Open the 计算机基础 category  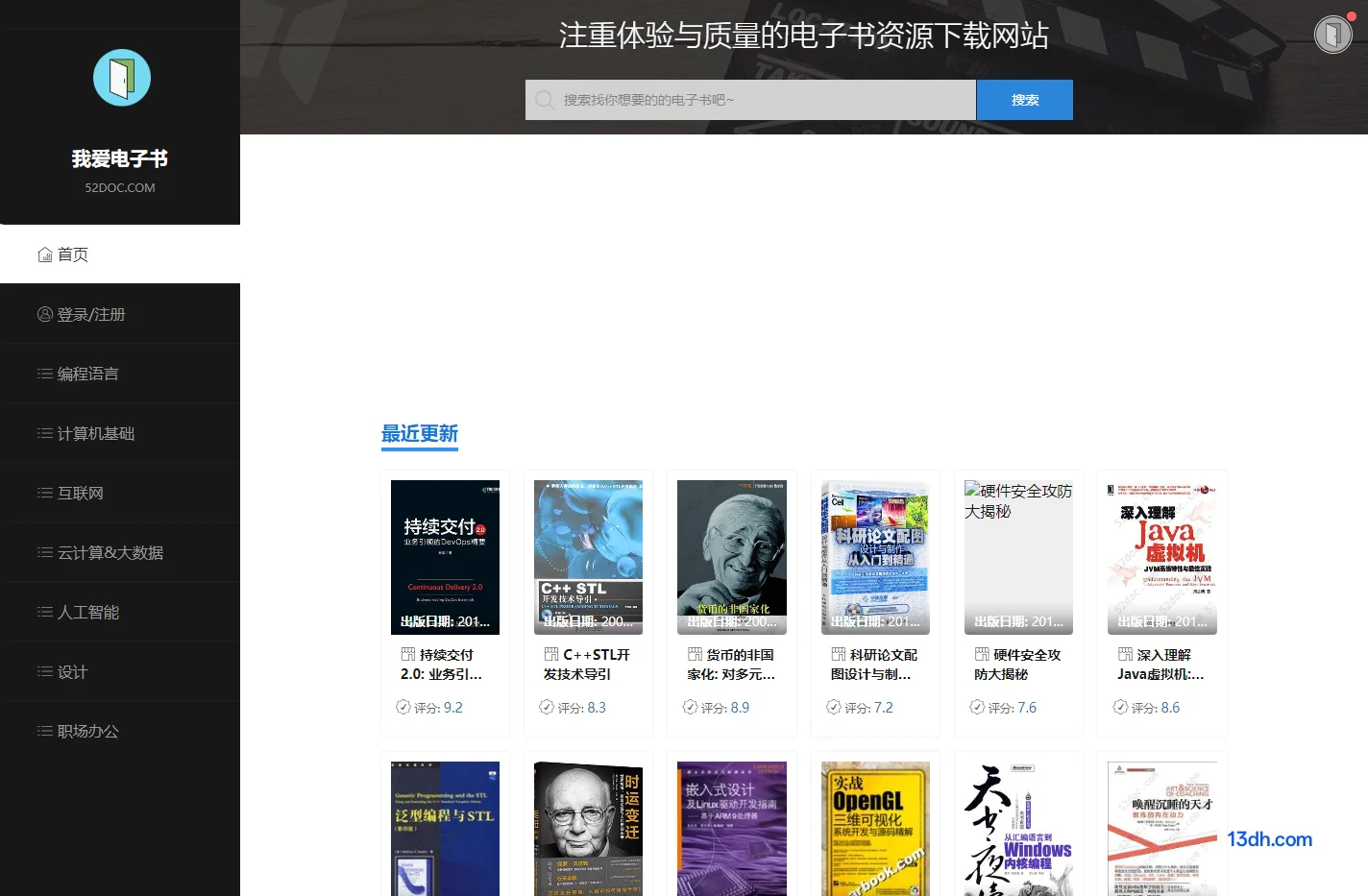[x=120, y=433]
